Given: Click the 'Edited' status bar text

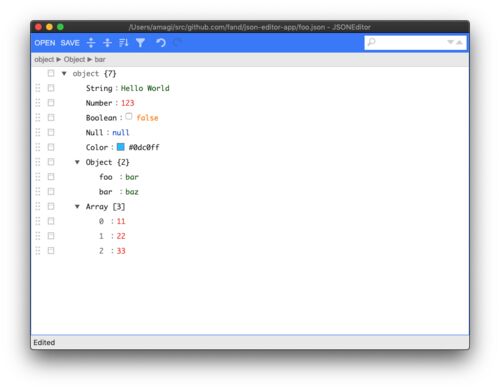Looking at the screenshot, I should 44,342.
